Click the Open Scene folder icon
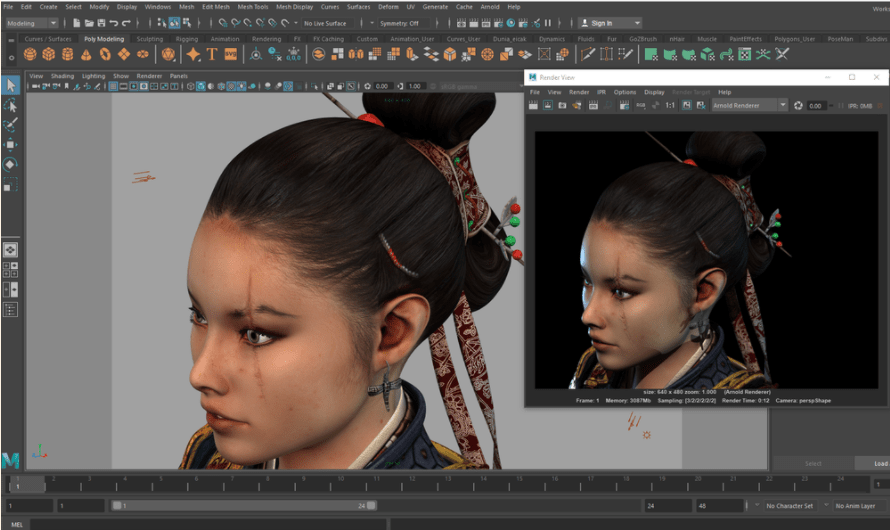This screenshot has height=530, width=890. (89, 23)
